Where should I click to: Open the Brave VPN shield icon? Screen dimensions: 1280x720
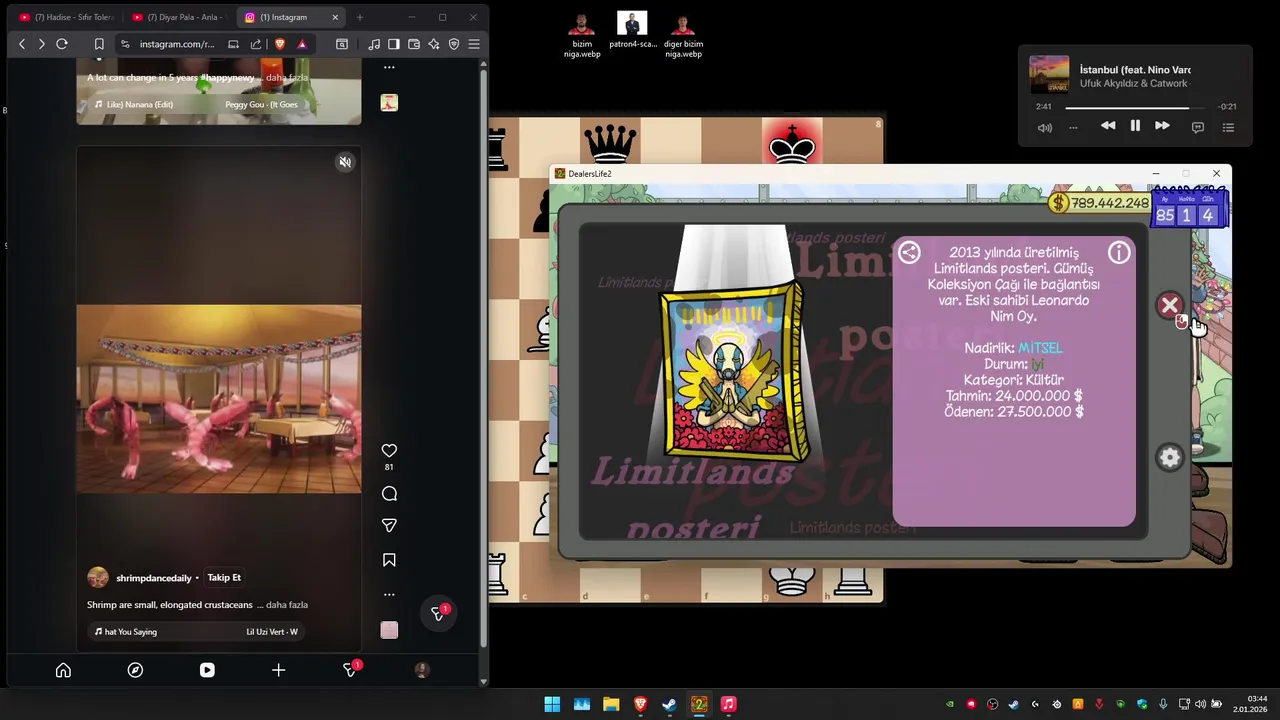click(x=454, y=44)
